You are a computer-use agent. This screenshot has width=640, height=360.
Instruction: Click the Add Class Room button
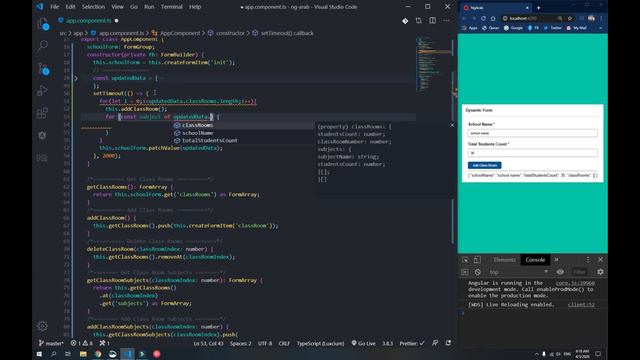(x=484, y=165)
